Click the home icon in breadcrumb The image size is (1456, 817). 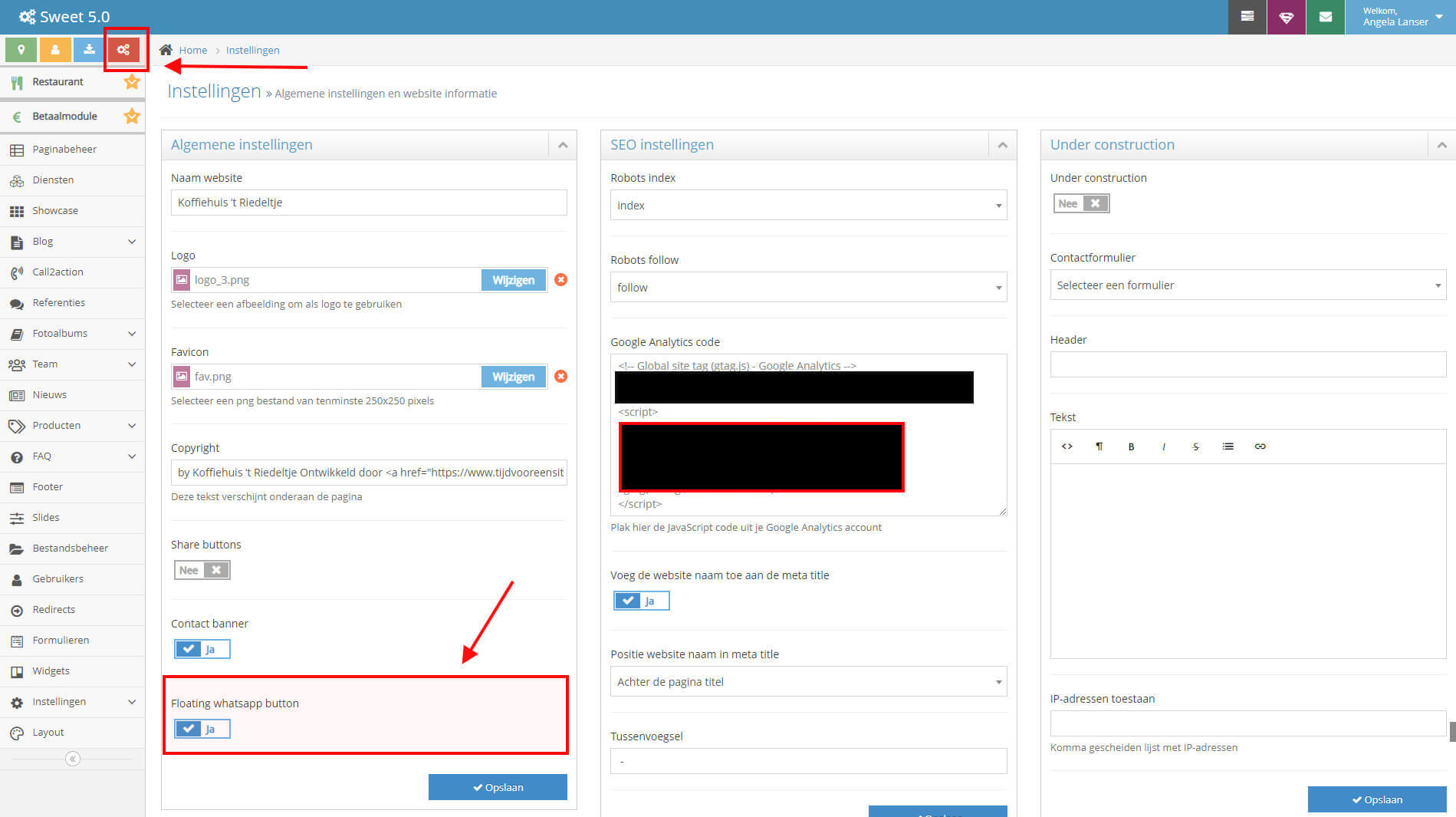(166, 50)
